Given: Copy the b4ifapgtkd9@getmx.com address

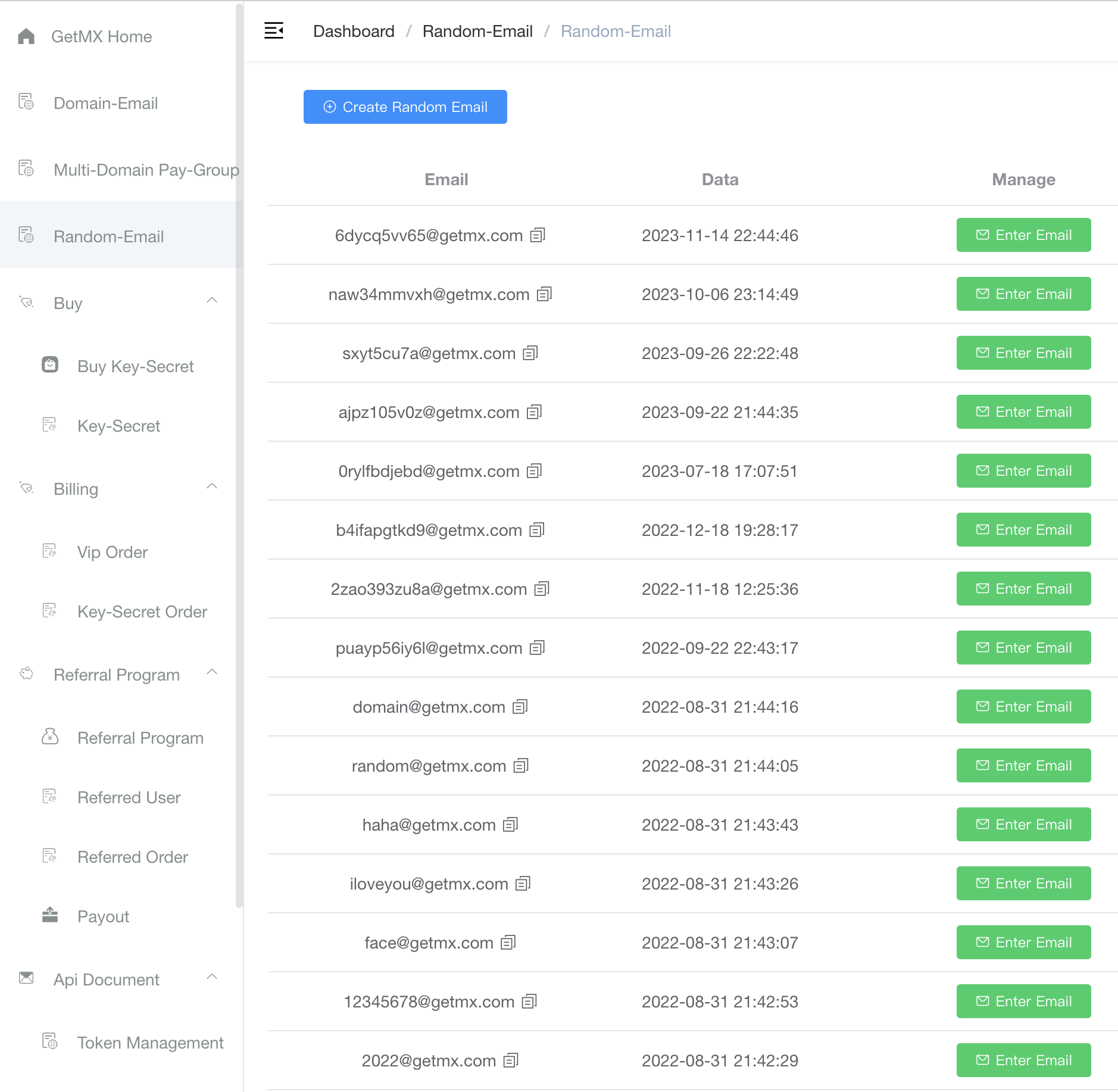Looking at the screenshot, I should click(537, 530).
